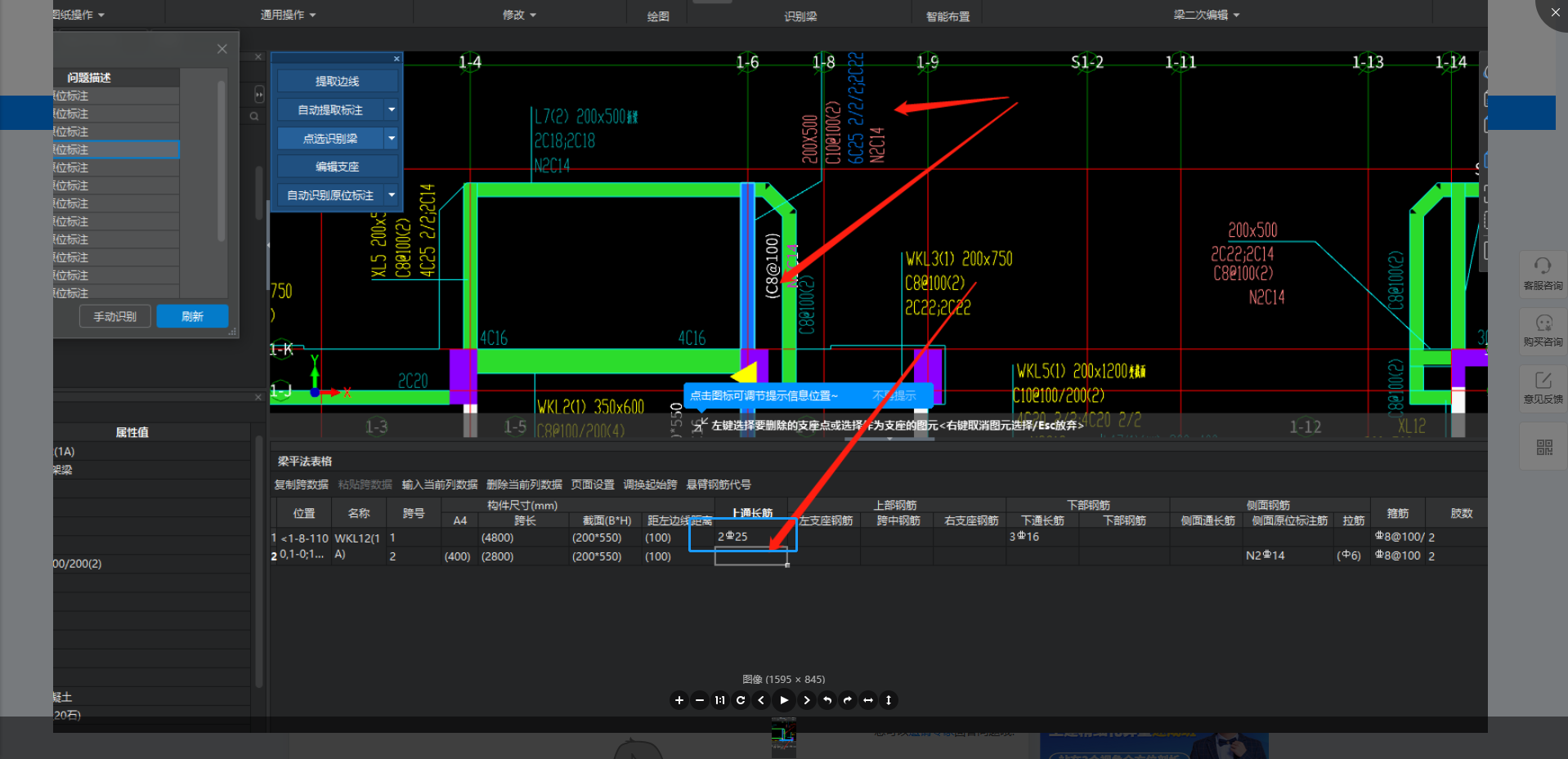Click the blue 刷新 button
The height and width of the screenshot is (759, 1568).
pyautogui.click(x=192, y=316)
